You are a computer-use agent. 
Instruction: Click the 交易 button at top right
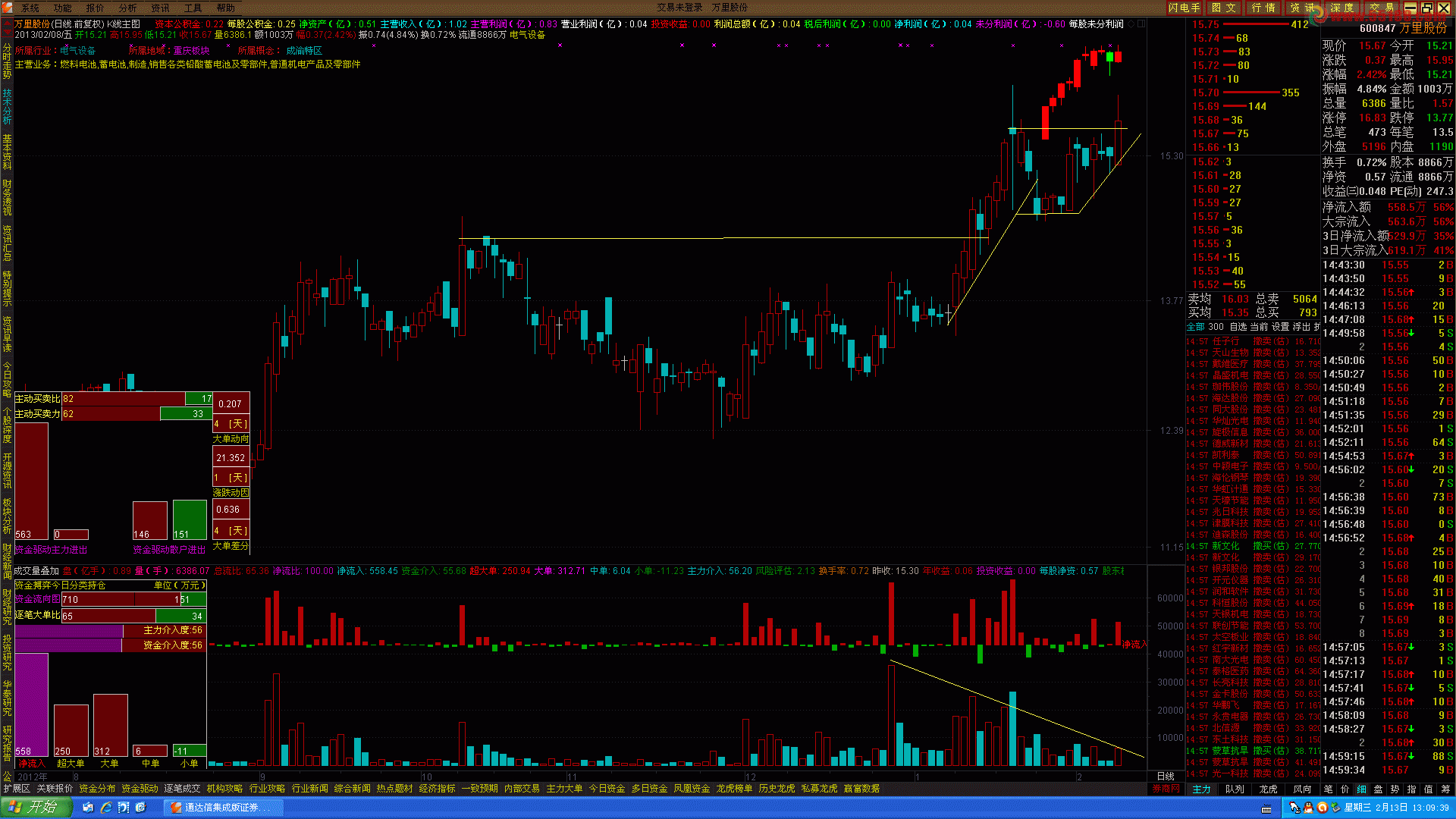[1382, 8]
